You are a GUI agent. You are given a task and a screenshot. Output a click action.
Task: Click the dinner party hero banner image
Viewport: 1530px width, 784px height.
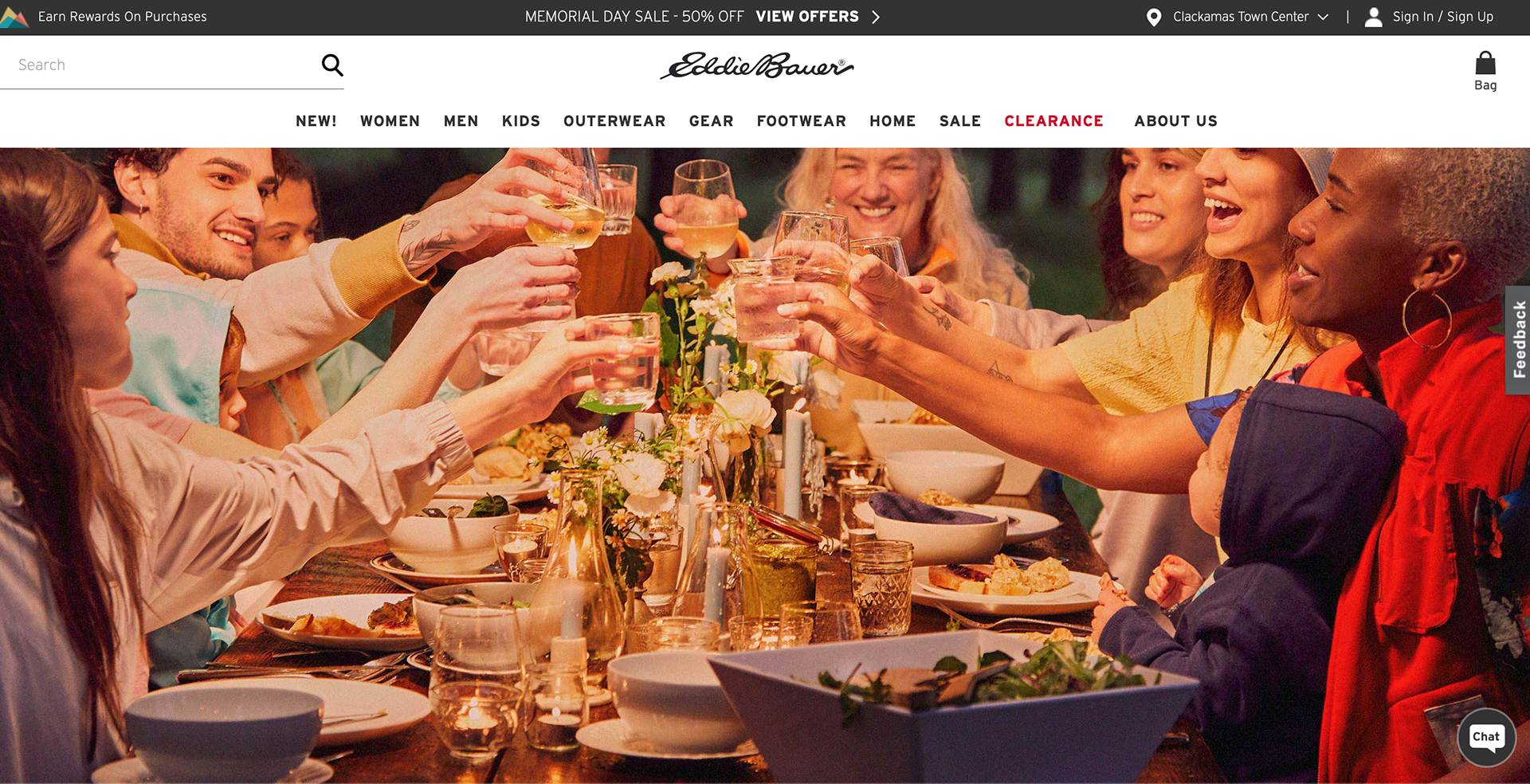(x=765, y=465)
